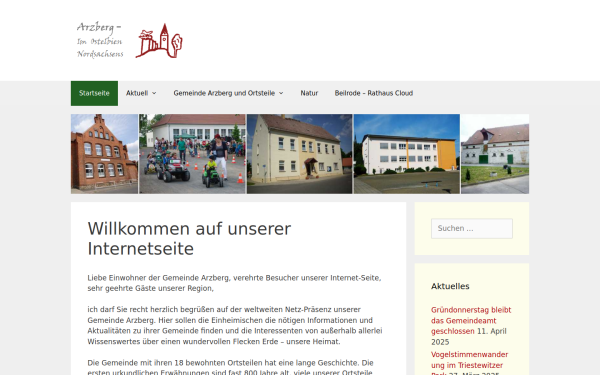The image size is (600, 375).
Task: Open Beilrode – Rathaus Cloud link
Action: tap(374, 93)
